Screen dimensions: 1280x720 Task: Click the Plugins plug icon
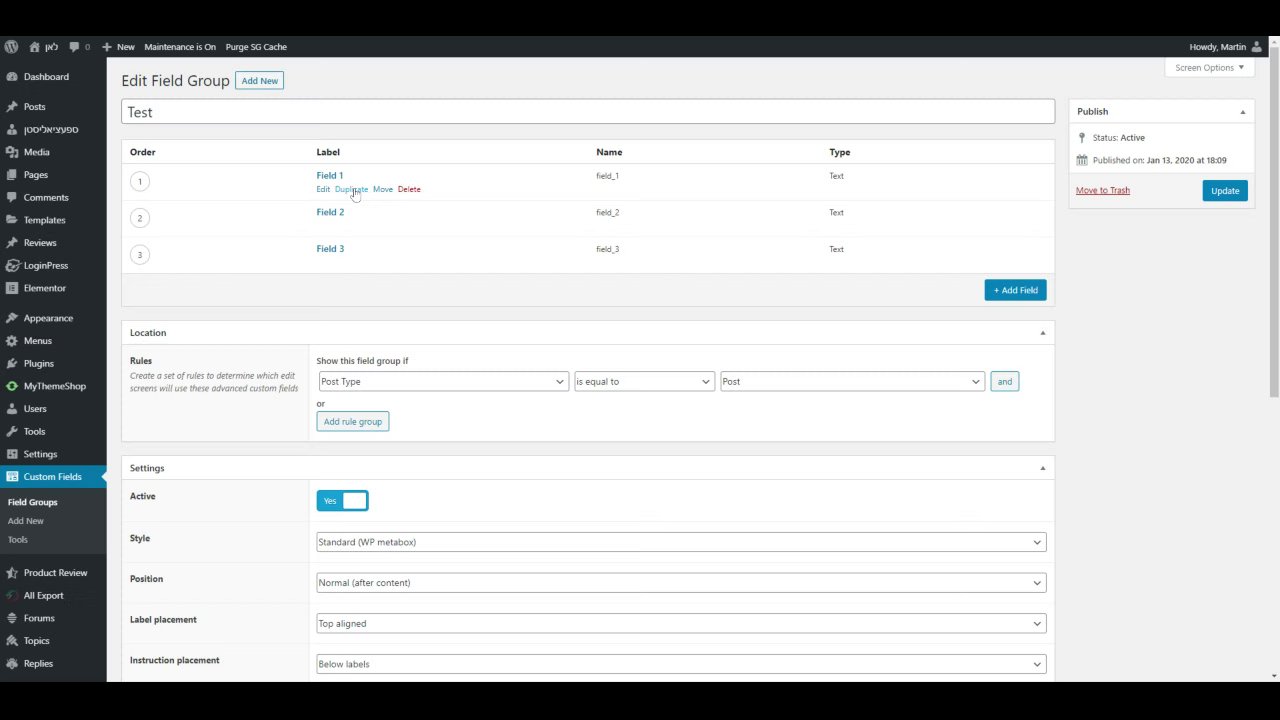[12, 364]
